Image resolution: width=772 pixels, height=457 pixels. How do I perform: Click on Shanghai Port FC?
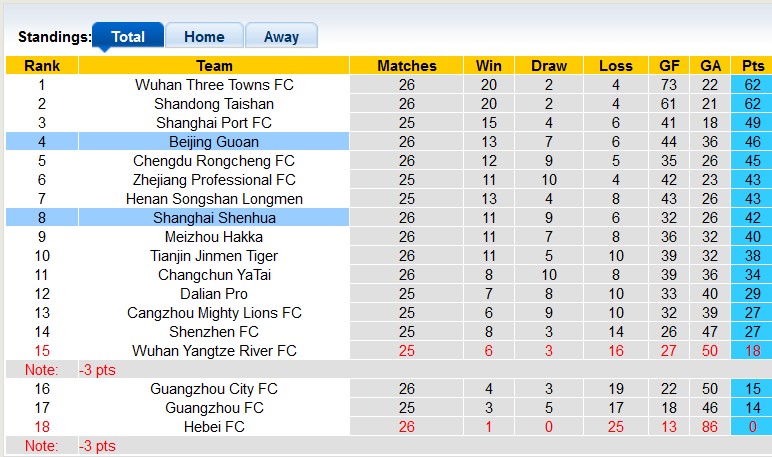coord(214,123)
